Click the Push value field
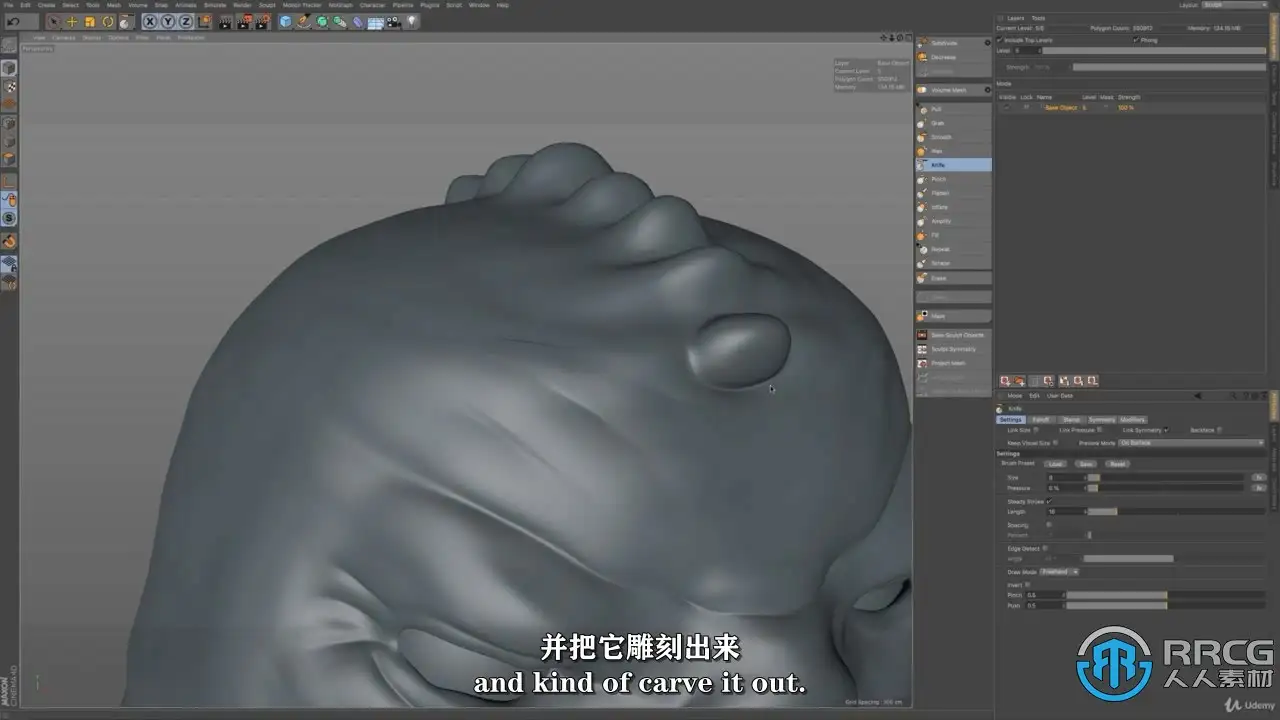 [x=1044, y=605]
